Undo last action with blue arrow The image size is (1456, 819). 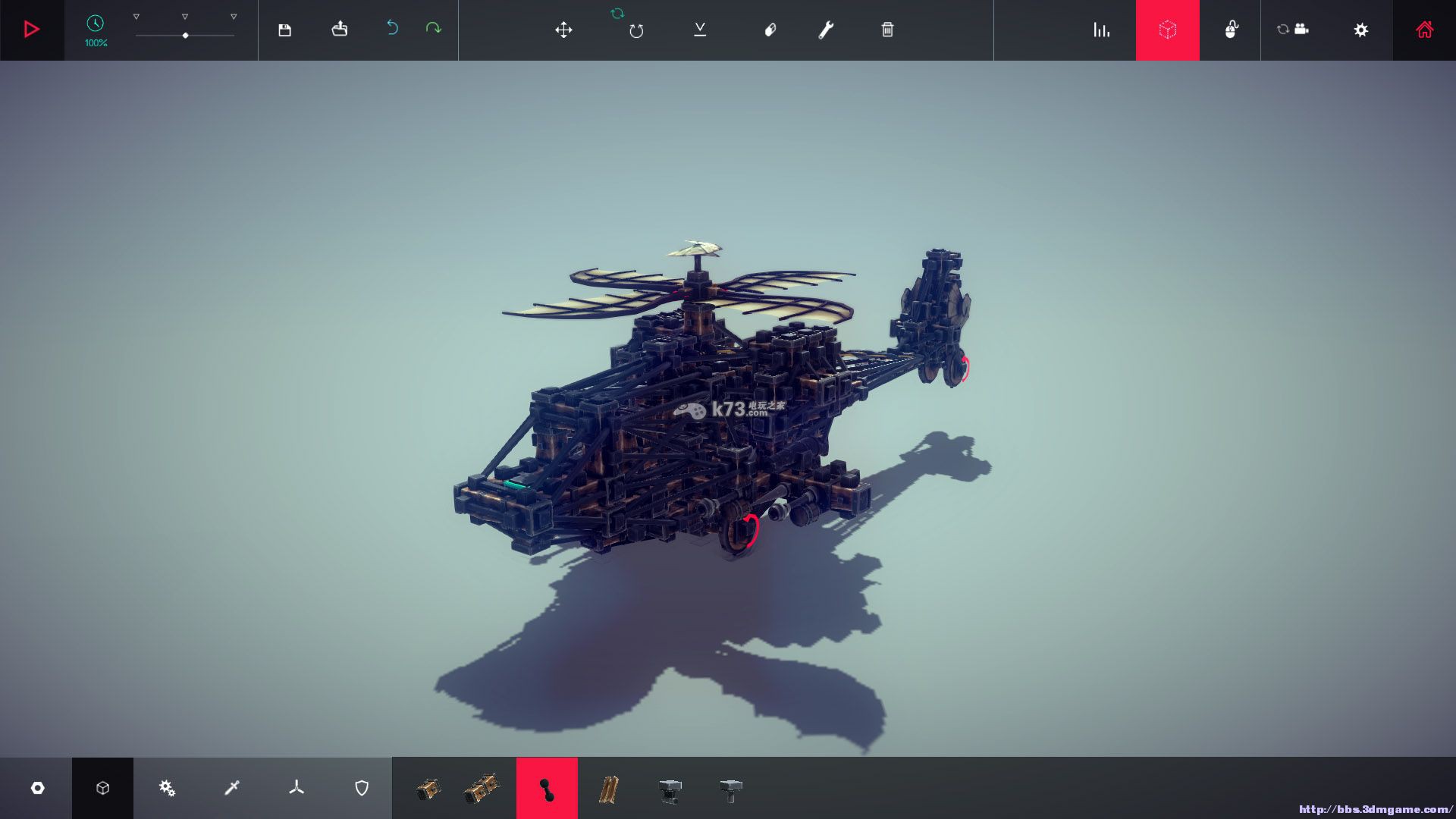tap(392, 28)
